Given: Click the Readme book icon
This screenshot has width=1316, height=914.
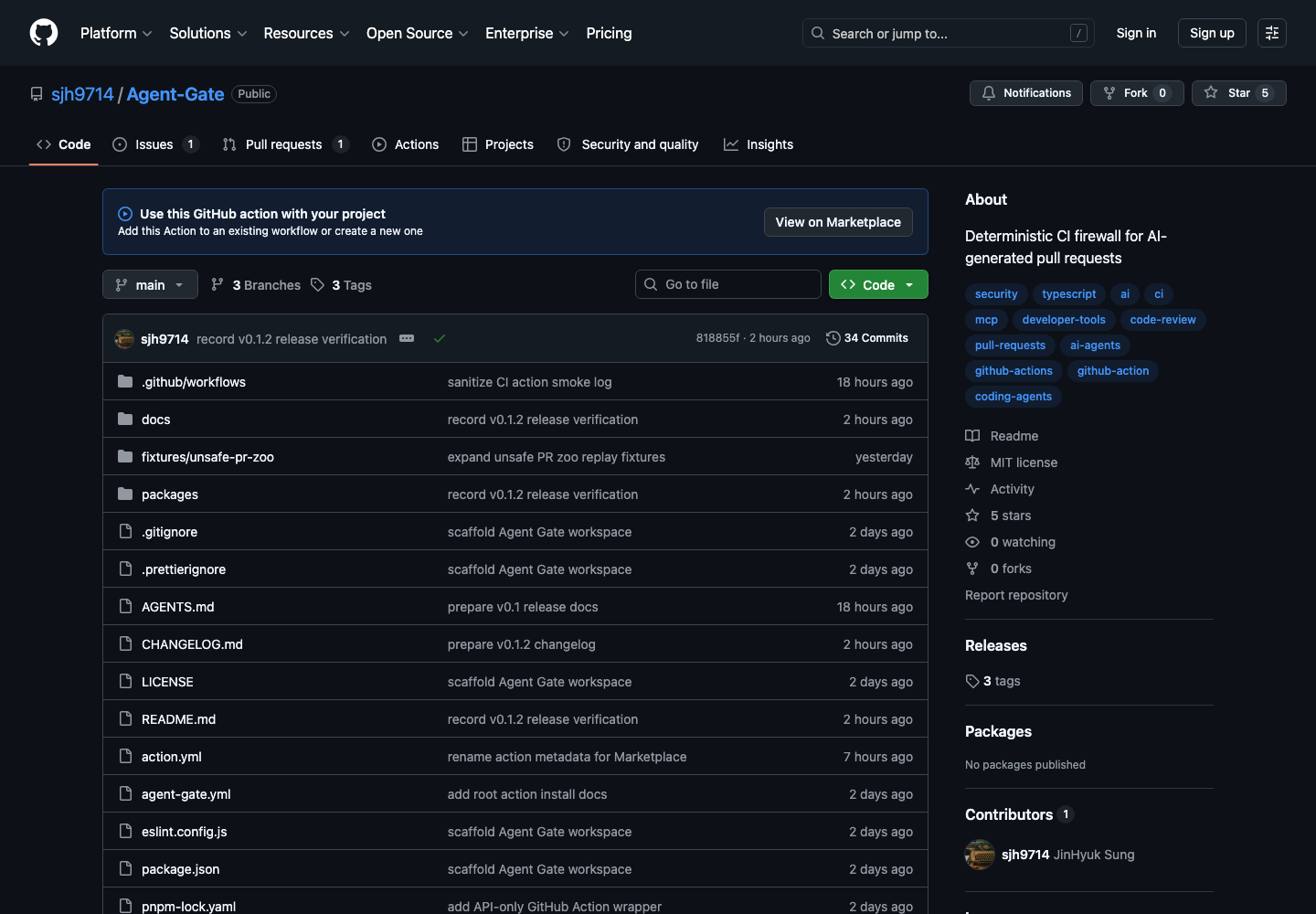Looking at the screenshot, I should click(x=972, y=436).
